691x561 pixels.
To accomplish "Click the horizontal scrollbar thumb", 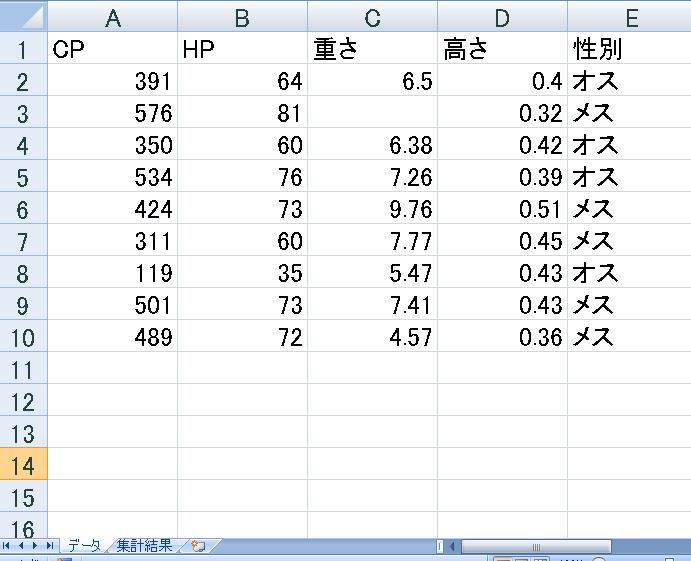I will (x=536, y=546).
